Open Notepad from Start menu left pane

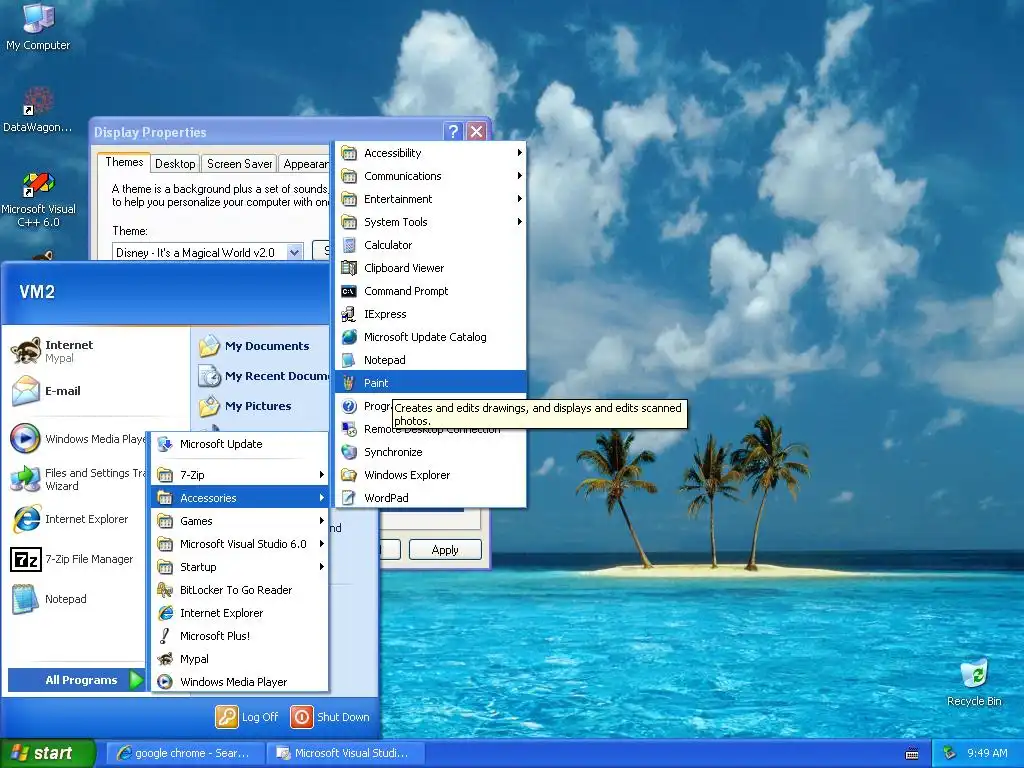pyautogui.click(x=77, y=599)
